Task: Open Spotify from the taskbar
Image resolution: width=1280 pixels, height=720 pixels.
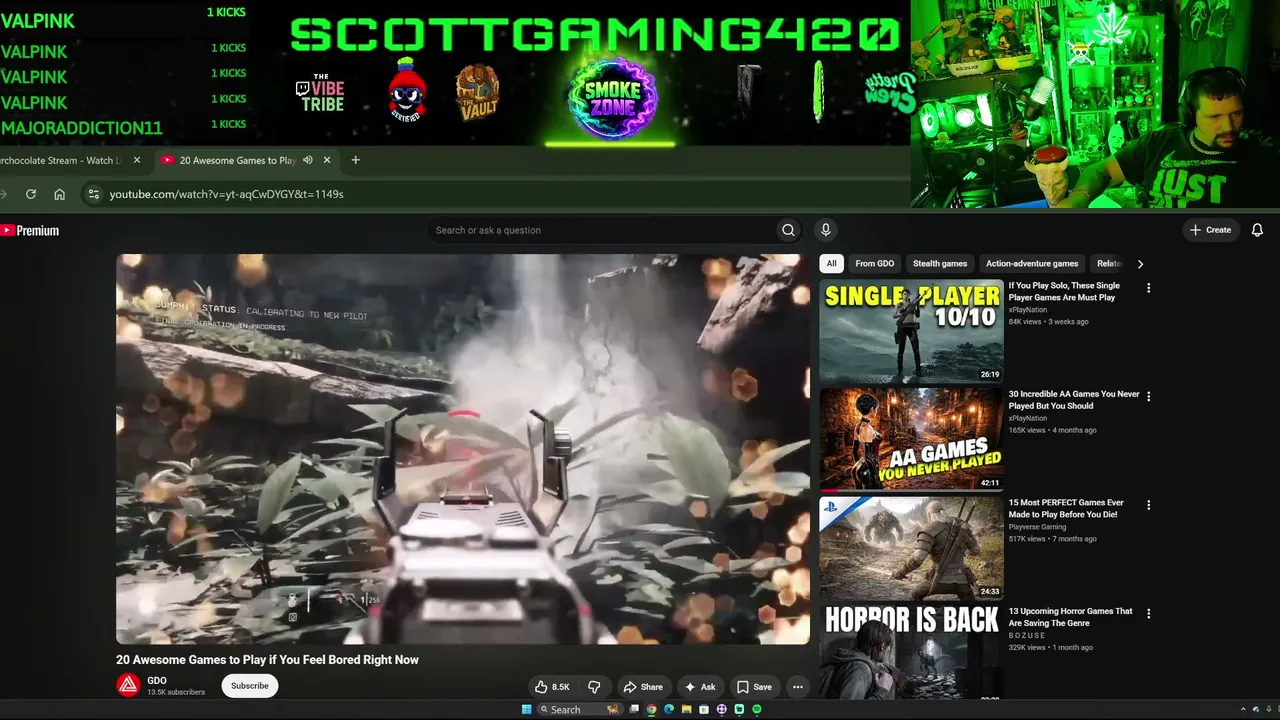Action: tap(756, 709)
